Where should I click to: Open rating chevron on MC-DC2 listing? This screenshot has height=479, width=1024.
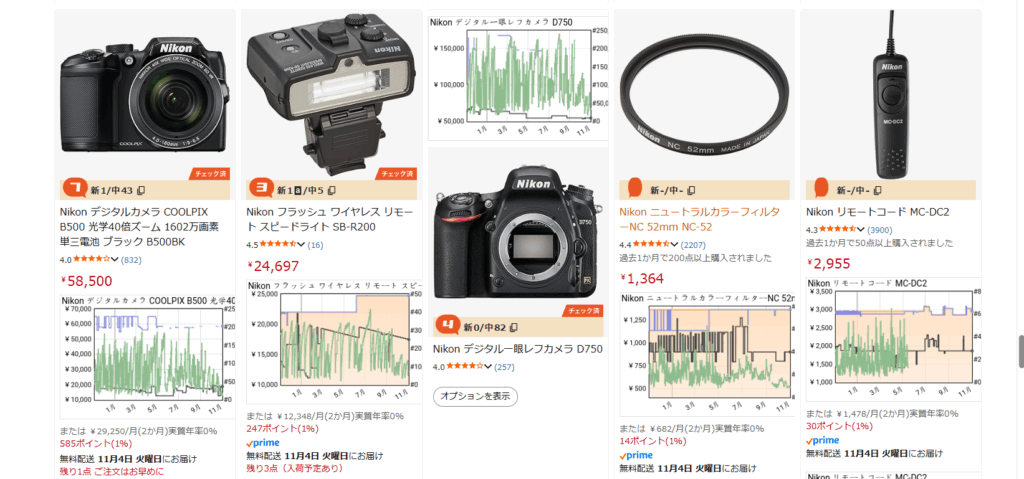pos(861,229)
